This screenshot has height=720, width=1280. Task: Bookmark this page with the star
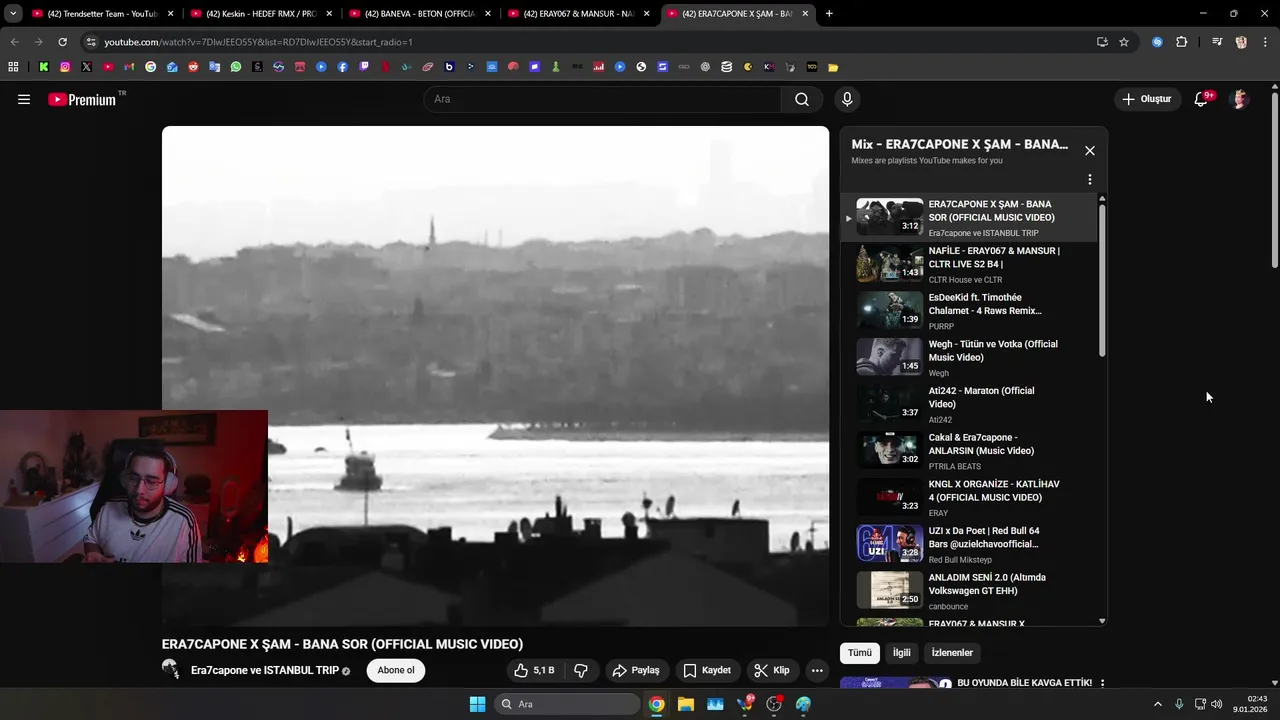pyautogui.click(x=1124, y=42)
